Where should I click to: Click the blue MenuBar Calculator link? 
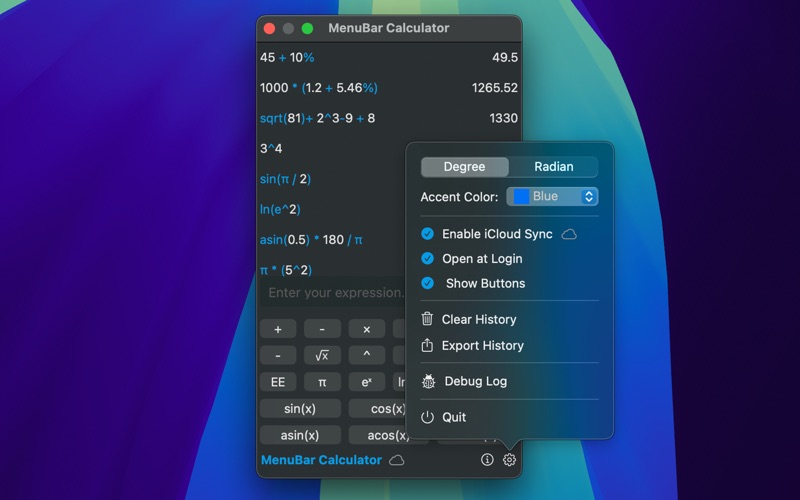click(321, 460)
